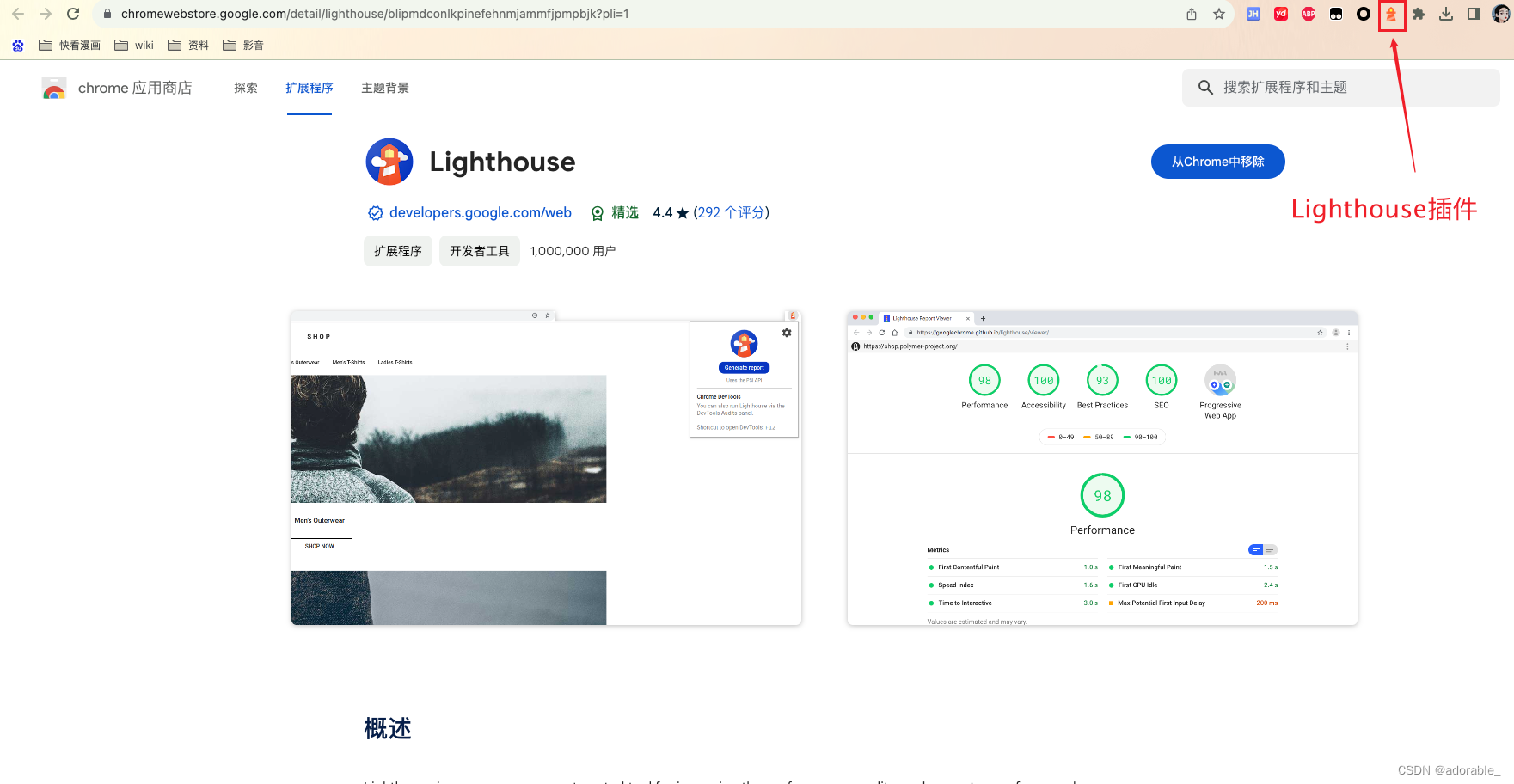Open the profile avatar menu
Image resolution: width=1514 pixels, height=784 pixels.
pyautogui.click(x=1501, y=14)
